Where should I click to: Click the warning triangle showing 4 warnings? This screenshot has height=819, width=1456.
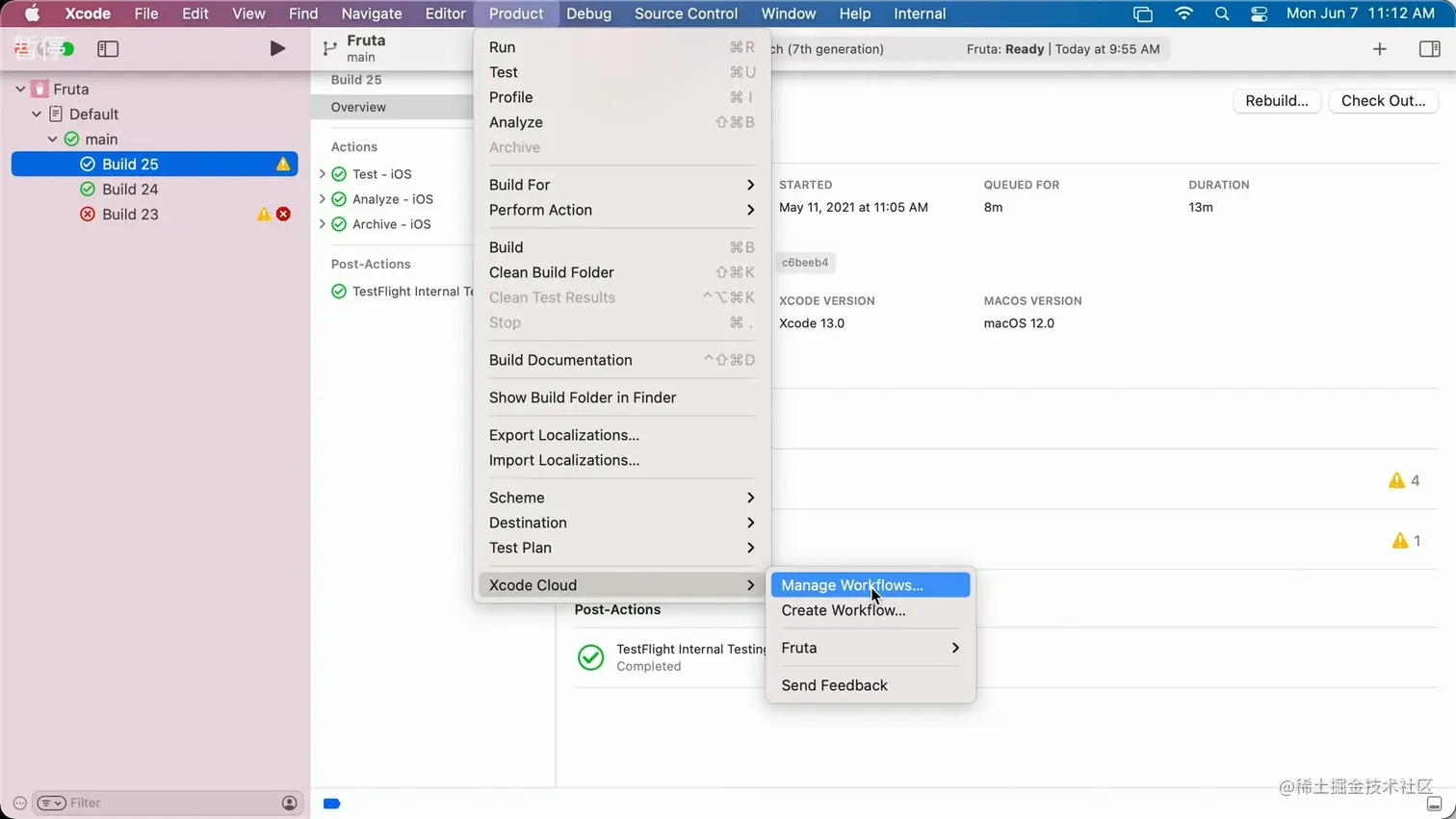1396,480
